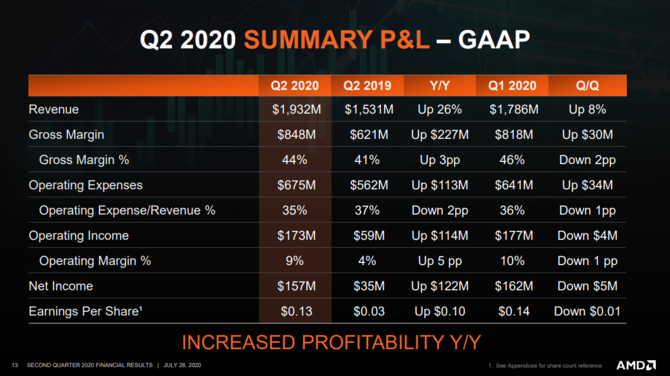Select the Up $113M cell
670x376 pixels.
point(440,185)
